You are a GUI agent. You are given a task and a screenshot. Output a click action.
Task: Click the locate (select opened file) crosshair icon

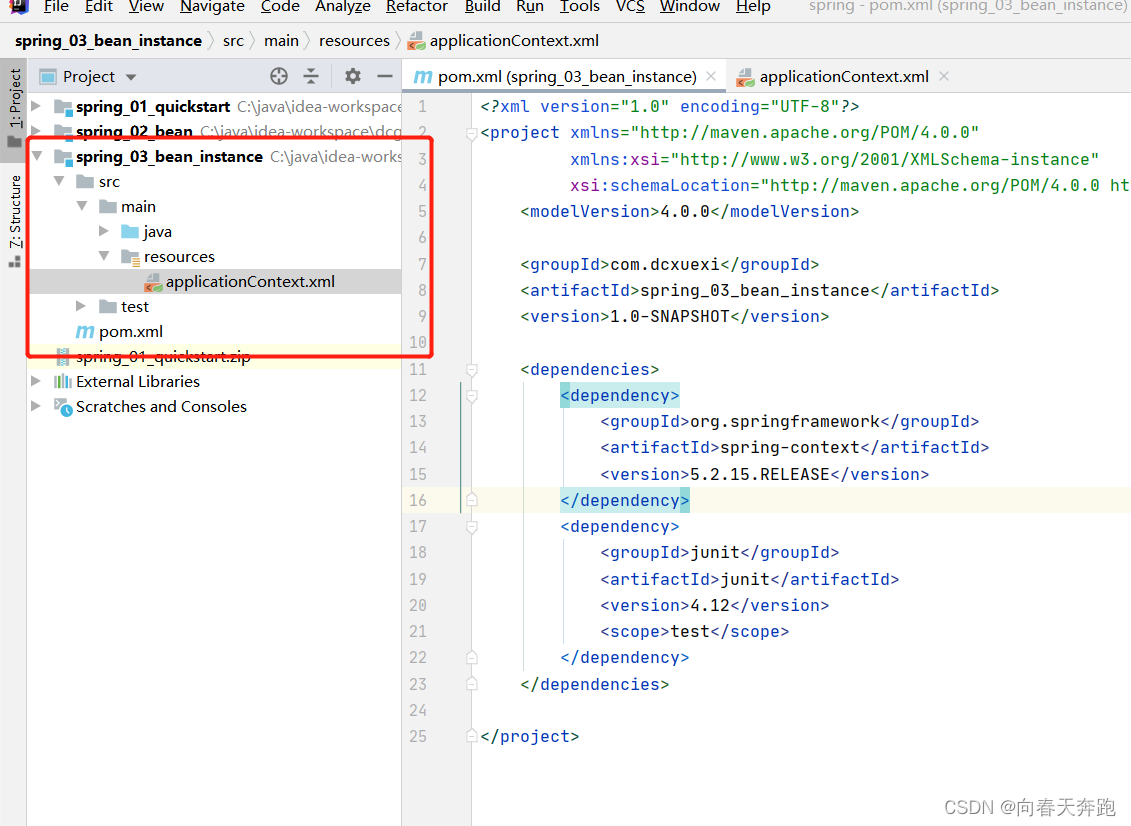coord(278,76)
